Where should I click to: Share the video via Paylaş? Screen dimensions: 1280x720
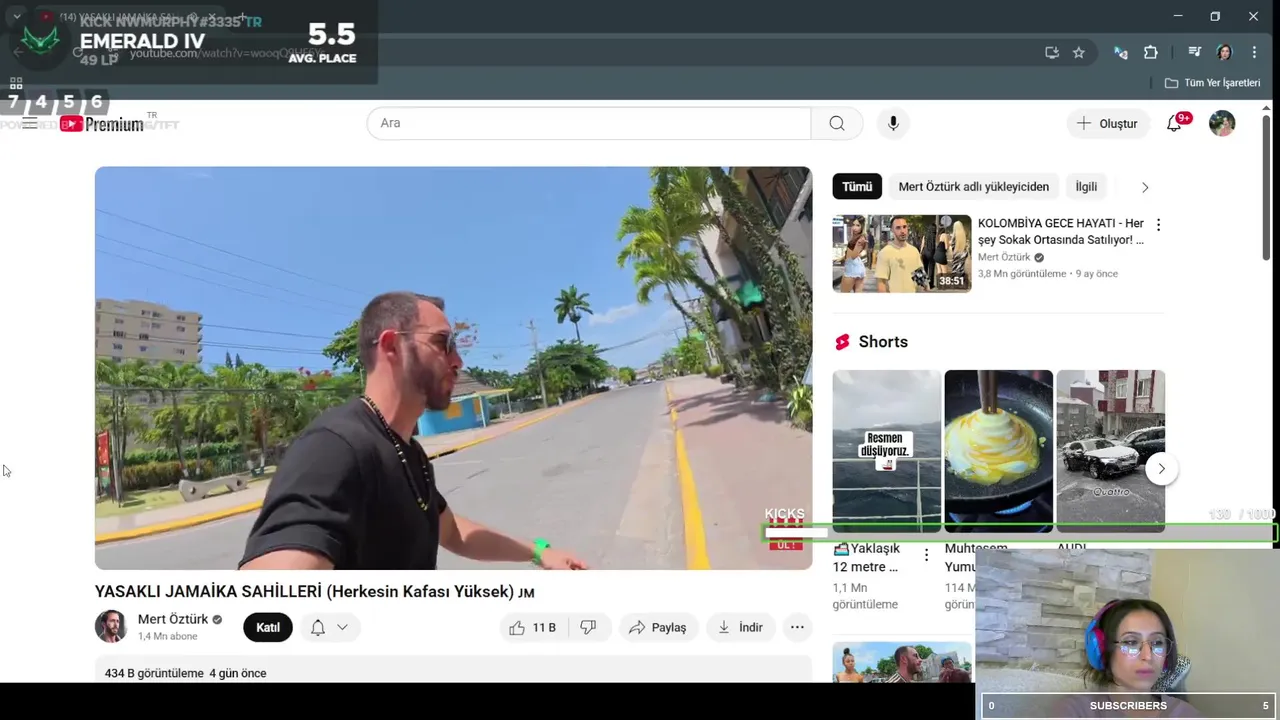tap(657, 627)
